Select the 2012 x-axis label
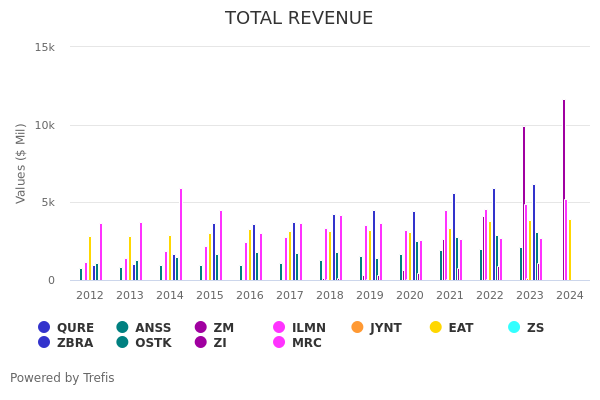600x400 pixels. (x=90, y=296)
